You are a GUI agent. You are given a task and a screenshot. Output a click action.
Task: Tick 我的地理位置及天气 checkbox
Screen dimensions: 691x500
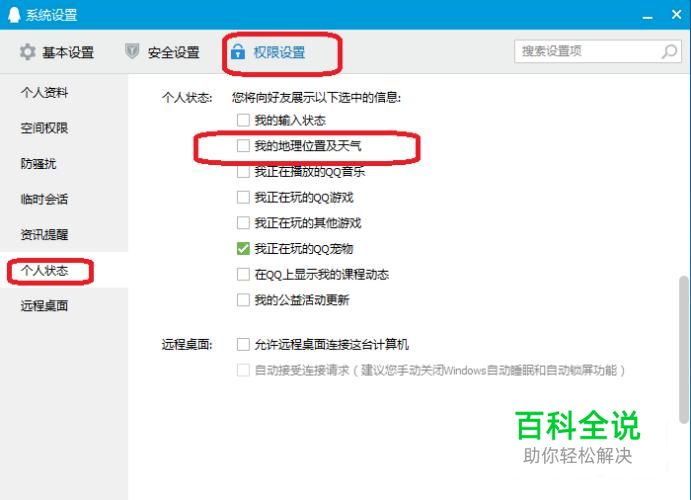coord(243,145)
